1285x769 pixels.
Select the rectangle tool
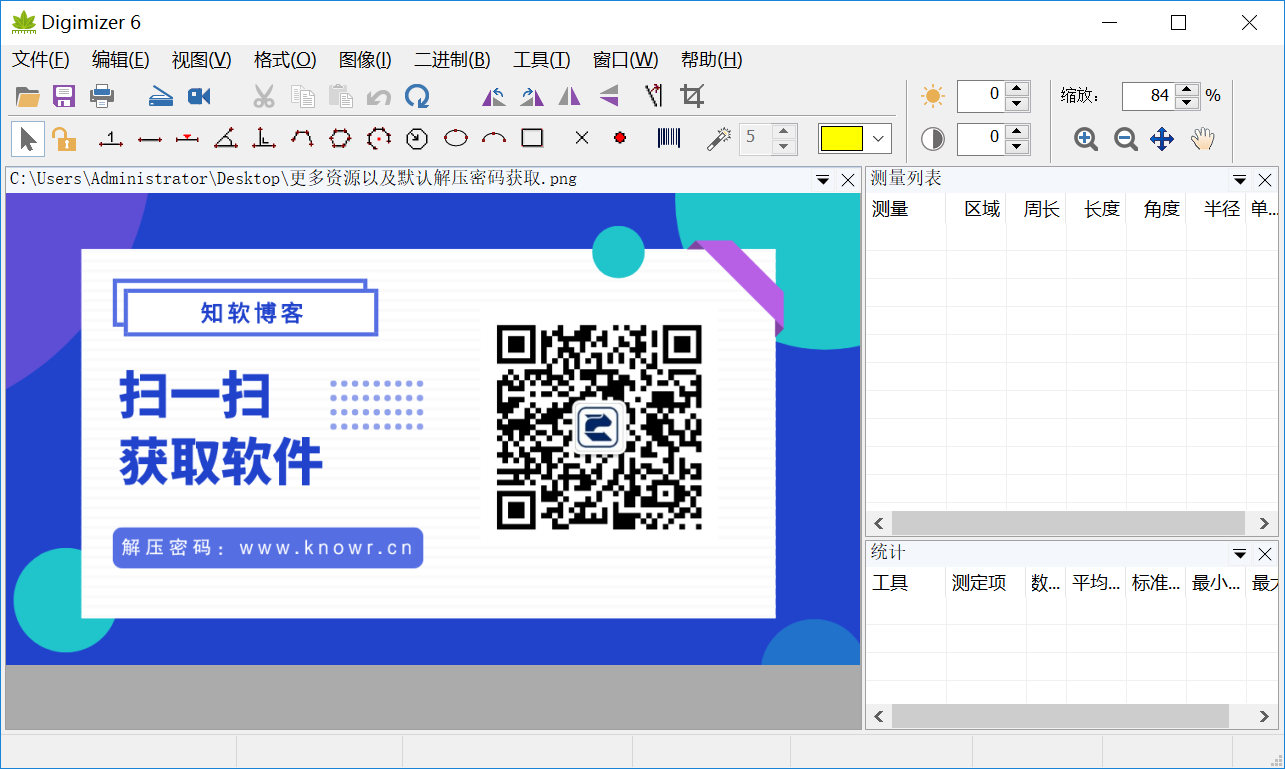[x=532, y=138]
